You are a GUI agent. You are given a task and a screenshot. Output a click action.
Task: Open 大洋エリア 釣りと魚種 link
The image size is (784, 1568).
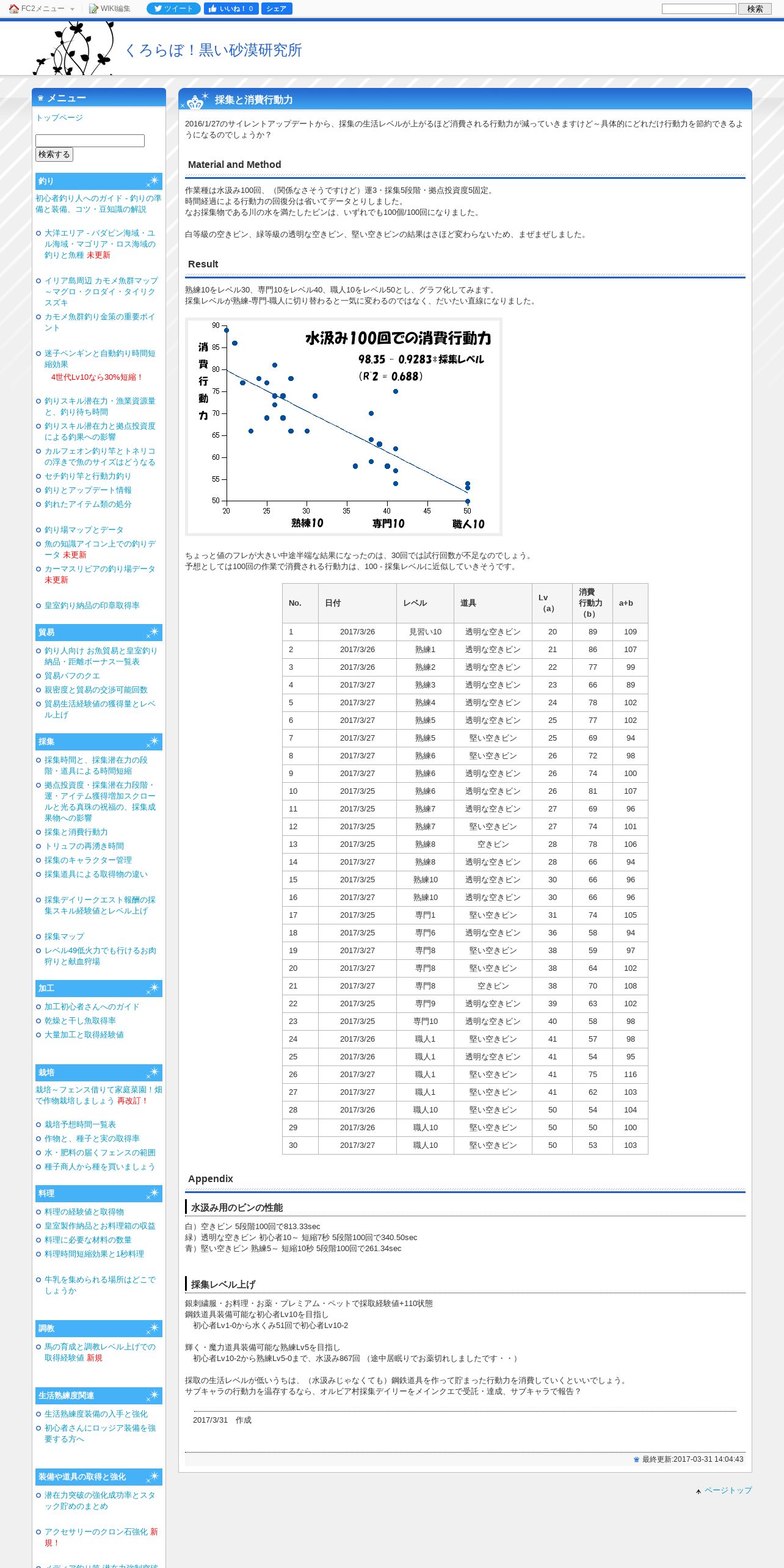(x=100, y=244)
